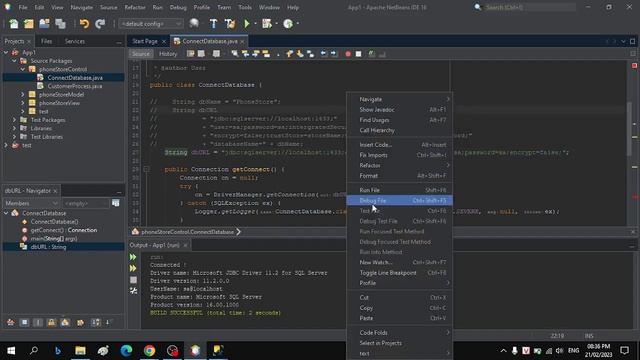
Task: Toggle Show Inner Classes in Navigator
Action: click(x=65, y=322)
